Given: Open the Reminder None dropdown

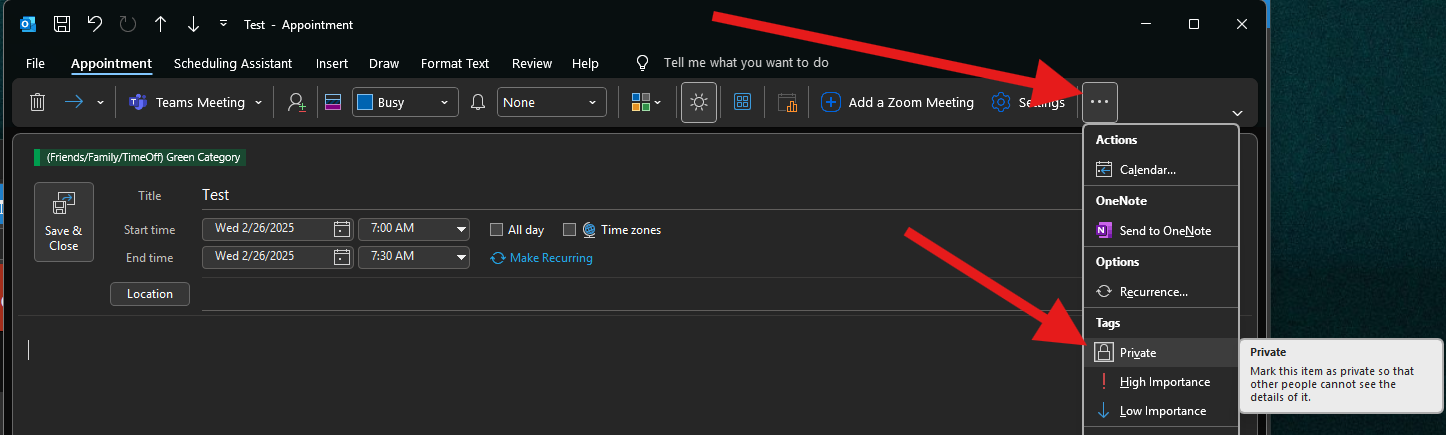Looking at the screenshot, I should pos(552,102).
